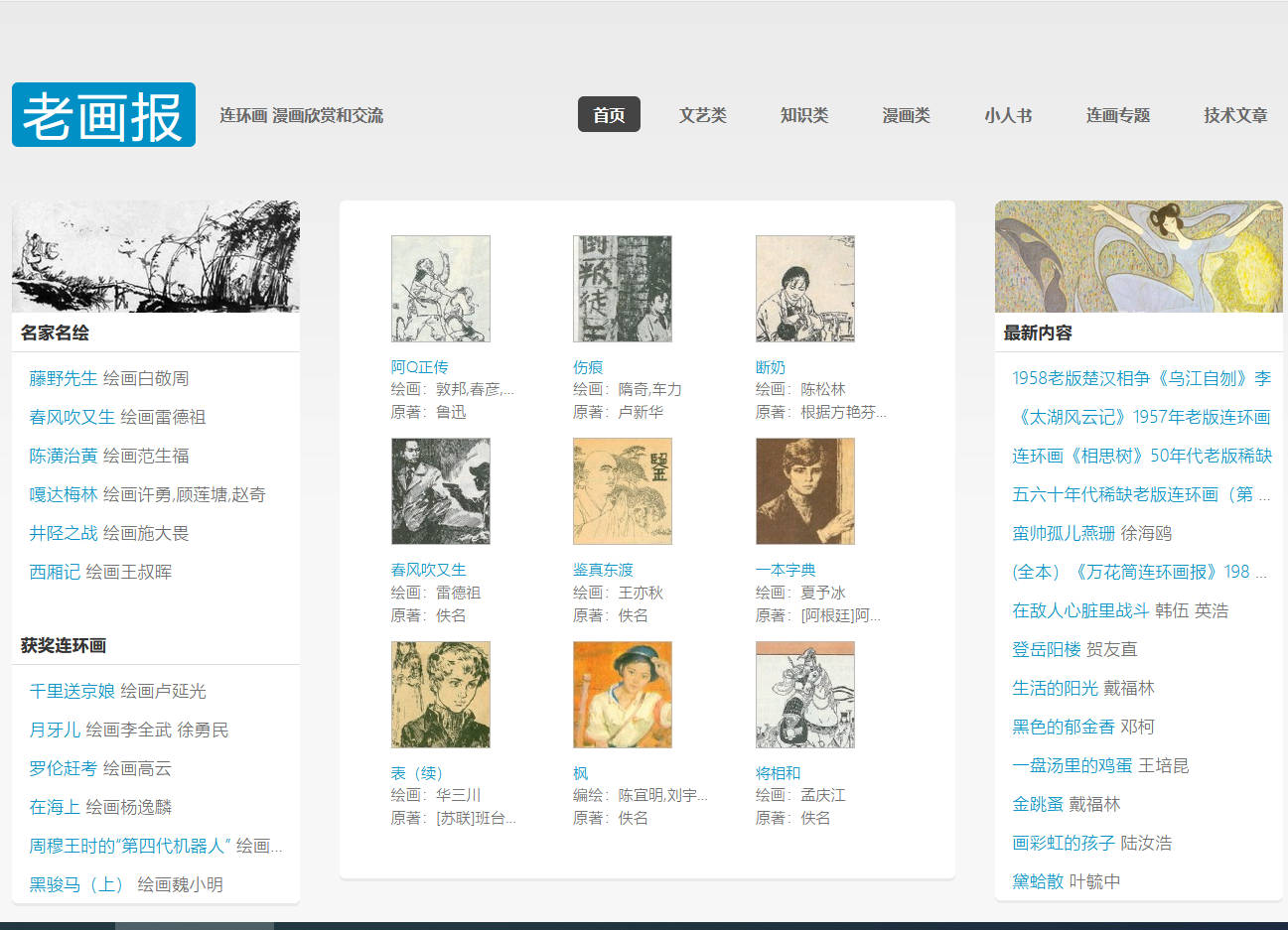Open the 藤野先生 link in 名家名绘

[64, 378]
